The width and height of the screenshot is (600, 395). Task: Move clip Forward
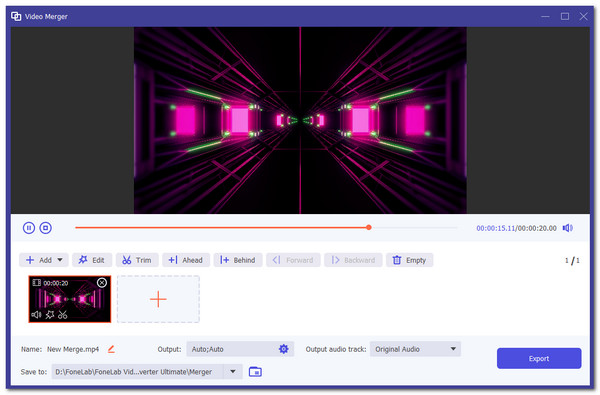[x=293, y=260]
